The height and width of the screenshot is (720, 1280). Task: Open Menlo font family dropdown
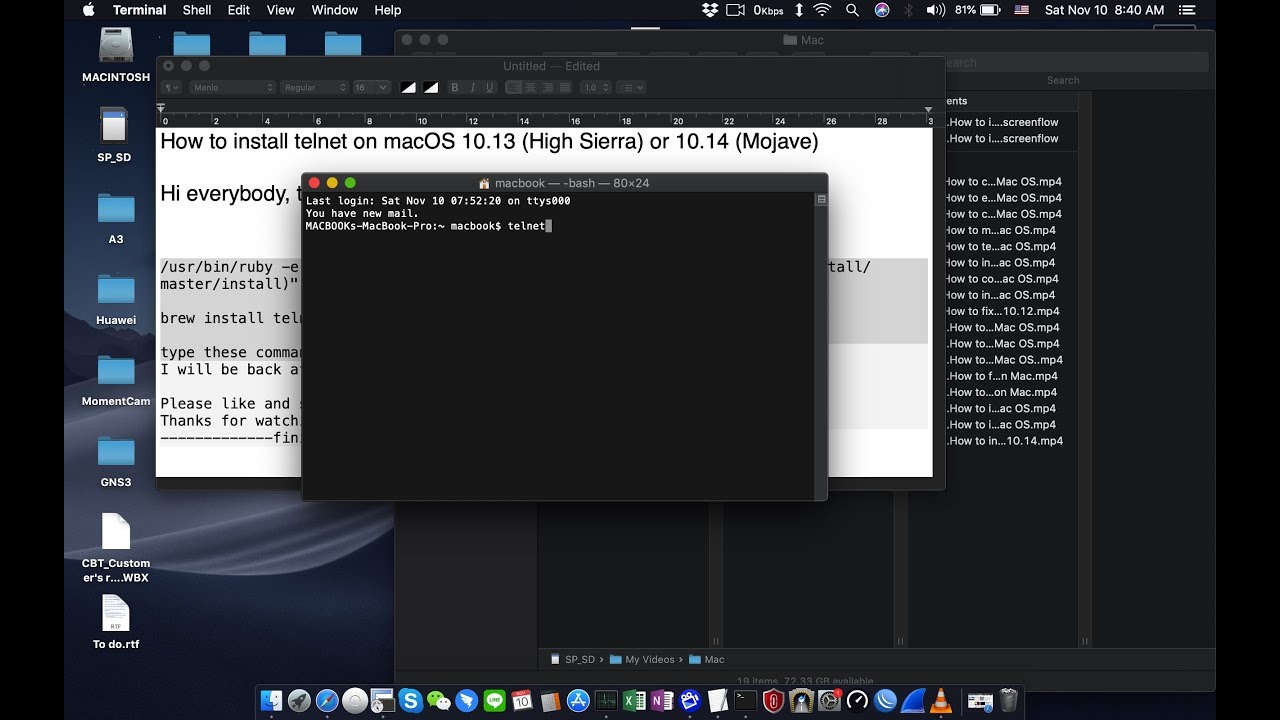(232, 88)
